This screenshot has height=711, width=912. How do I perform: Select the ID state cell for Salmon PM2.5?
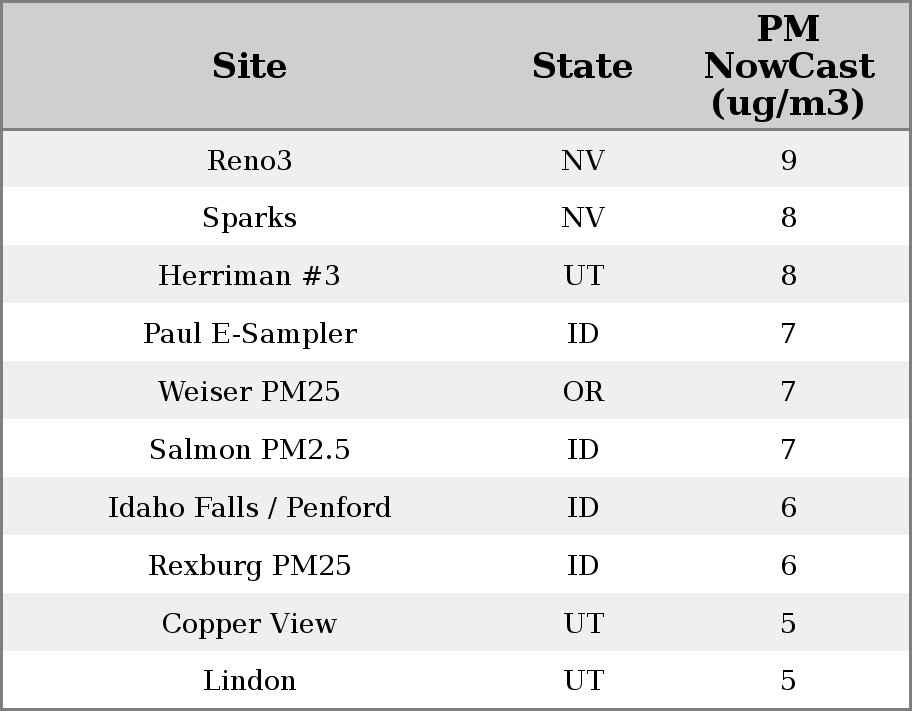(583, 450)
